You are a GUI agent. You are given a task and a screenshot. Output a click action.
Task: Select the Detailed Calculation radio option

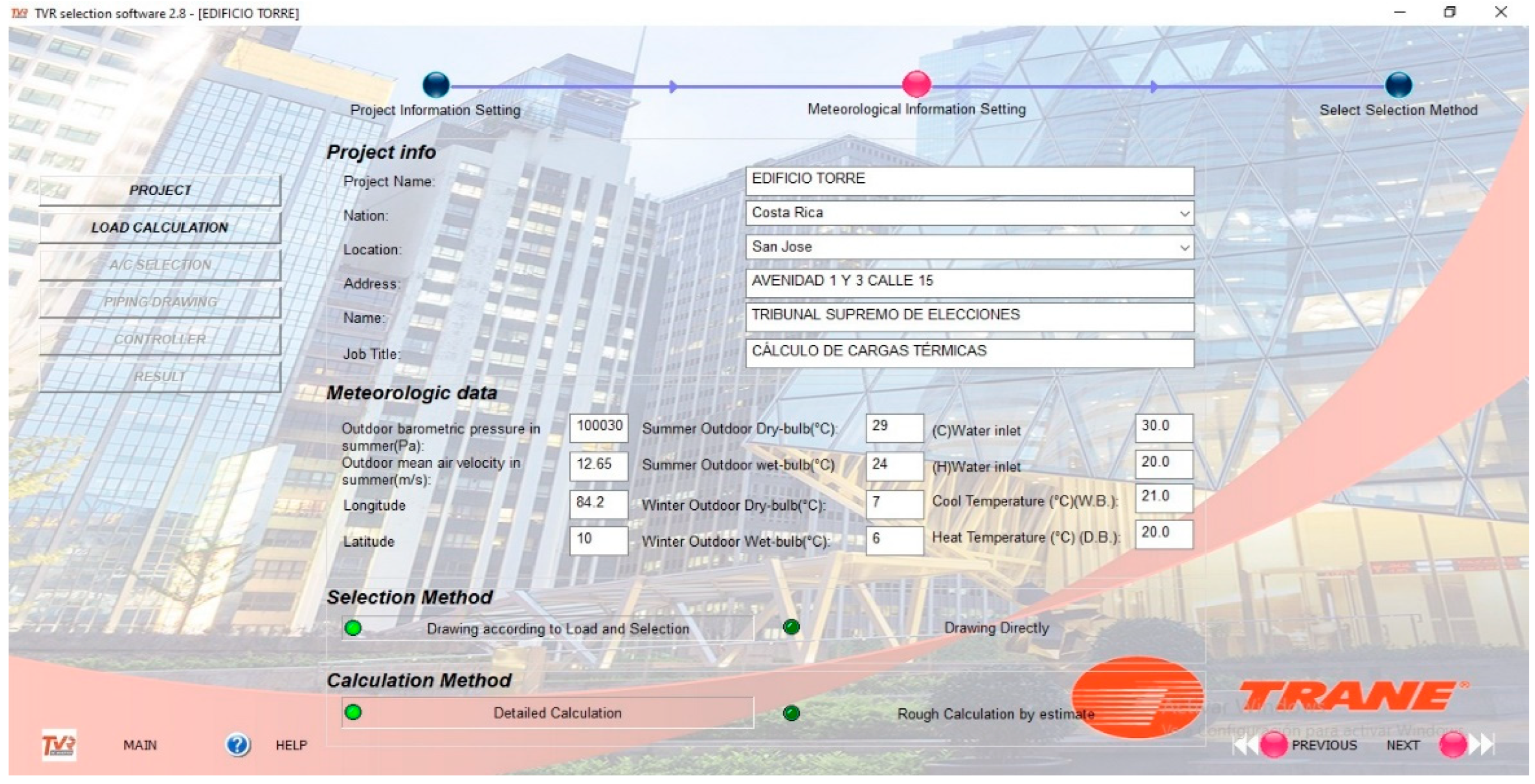[x=353, y=712]
